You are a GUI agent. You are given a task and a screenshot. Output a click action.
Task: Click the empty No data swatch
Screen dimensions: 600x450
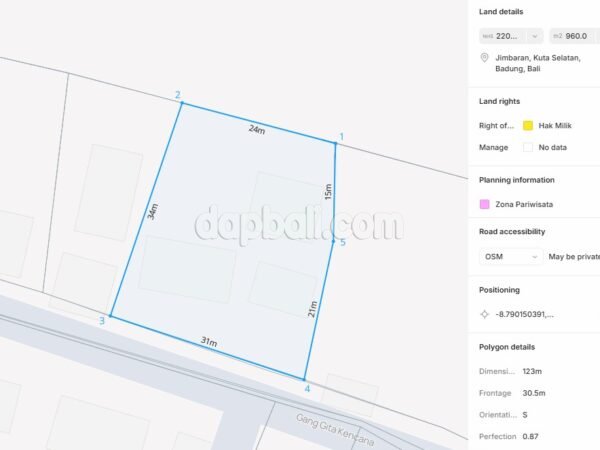pyautogui.click(x=528, y=147)
